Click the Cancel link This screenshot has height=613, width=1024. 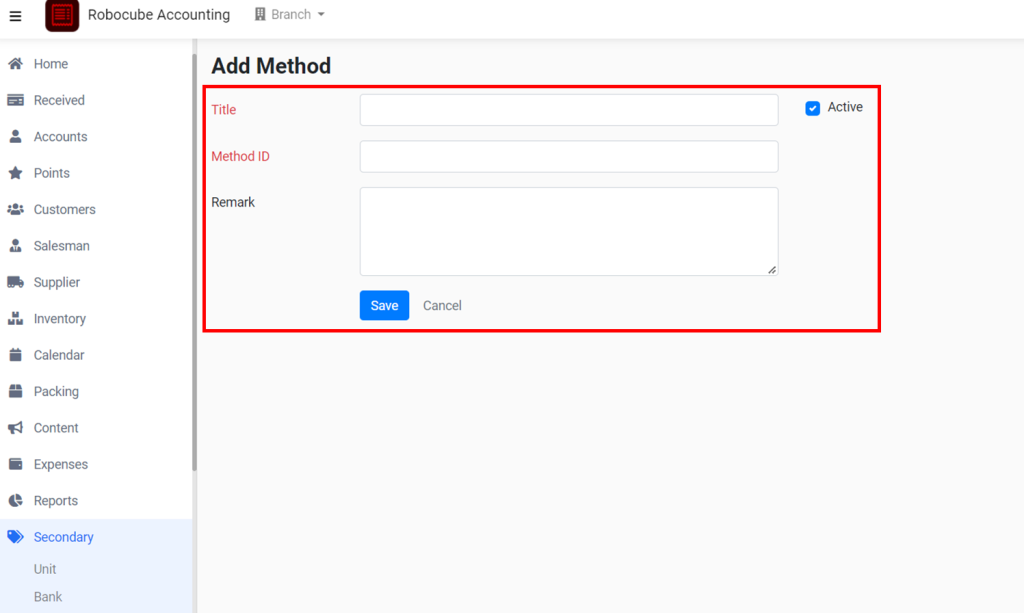442,306
